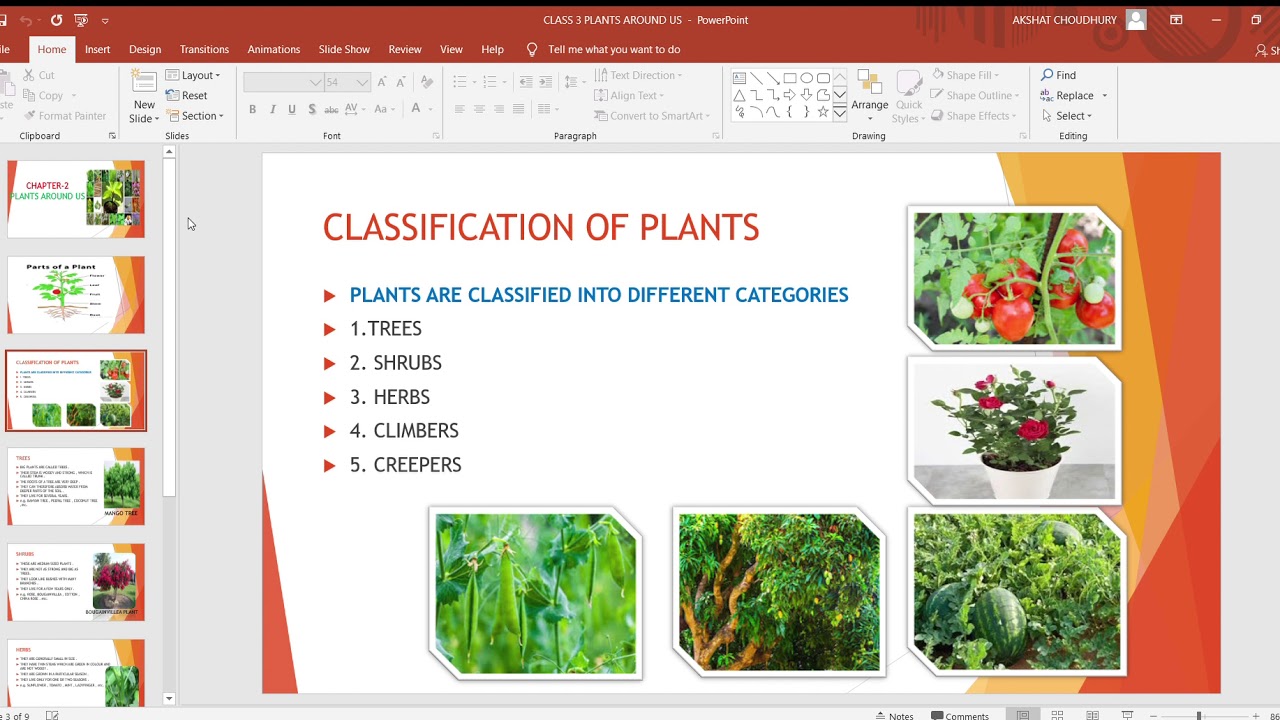Select the Arrow line shape in gallery
The height and width of the screenshot is (720, 1280).
tap(772, 77)
